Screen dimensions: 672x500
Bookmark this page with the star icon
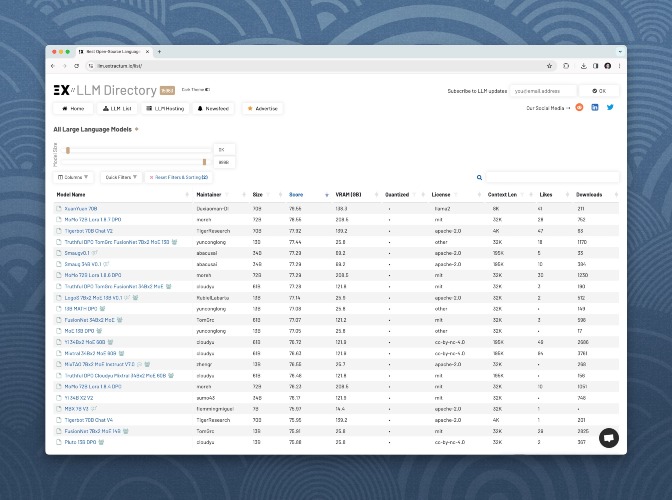pyautogui.click(x=549, y=66)
